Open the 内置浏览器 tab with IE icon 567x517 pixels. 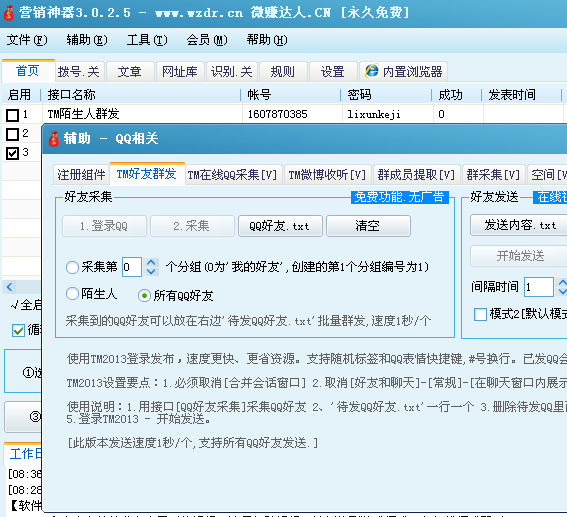404,71
